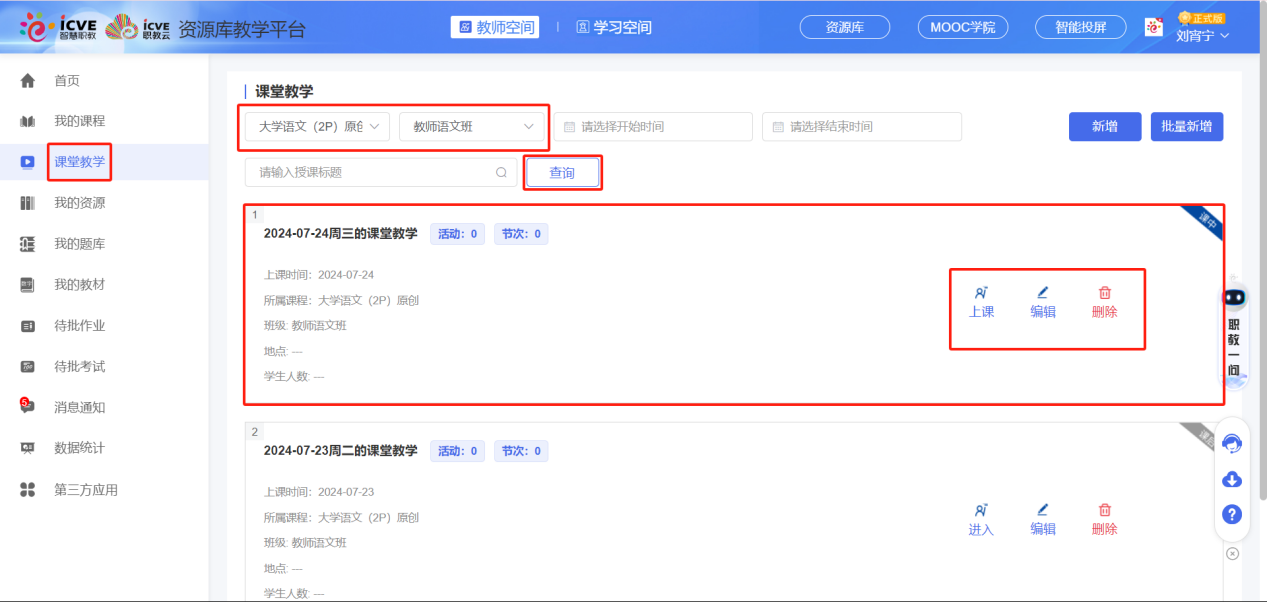The width and height of the screenshot is (1267, 602).
Task: Open the question-mark help icon
Action: coord(1231,514)
